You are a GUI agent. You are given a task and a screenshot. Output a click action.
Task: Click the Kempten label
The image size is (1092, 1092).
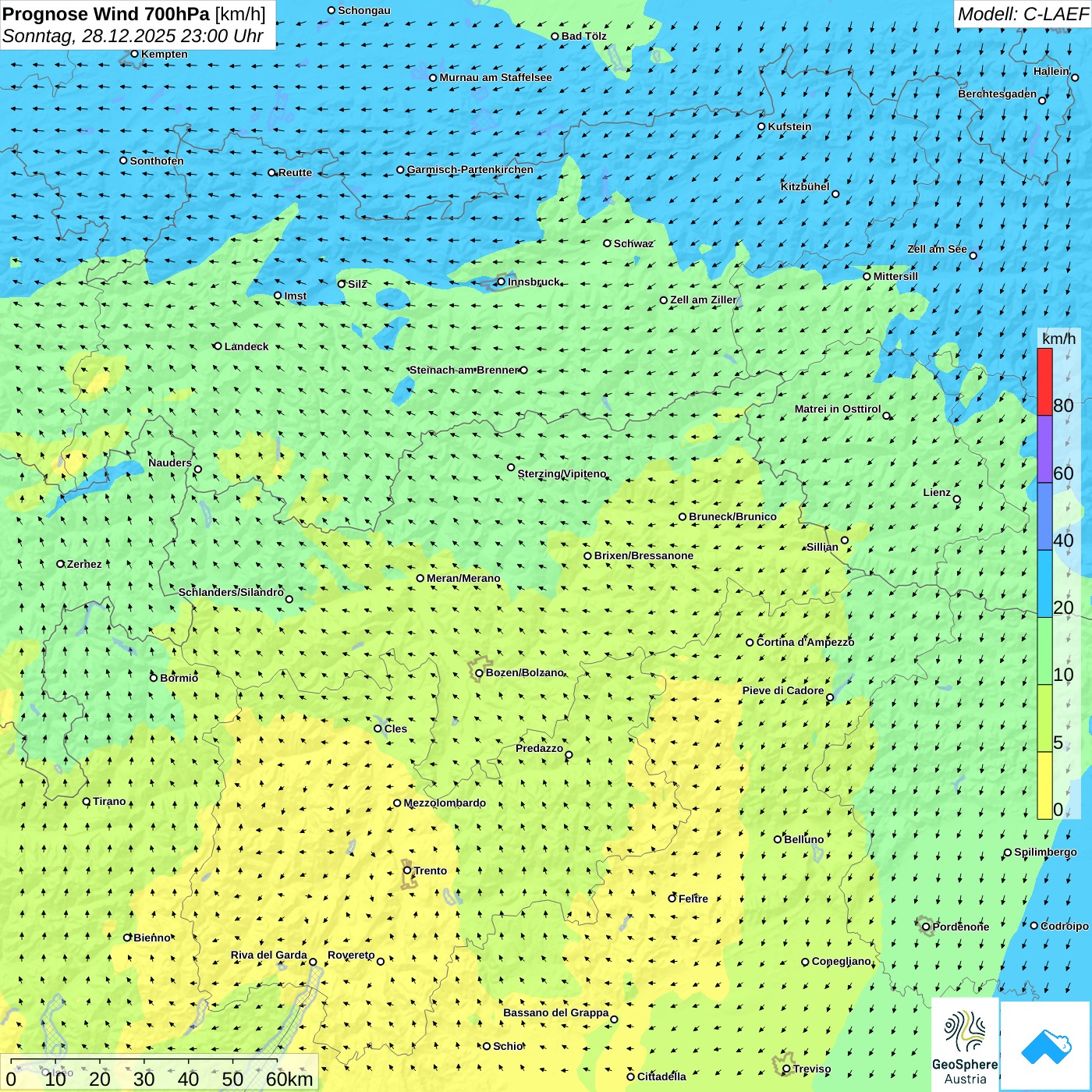(x=165, y=54)
